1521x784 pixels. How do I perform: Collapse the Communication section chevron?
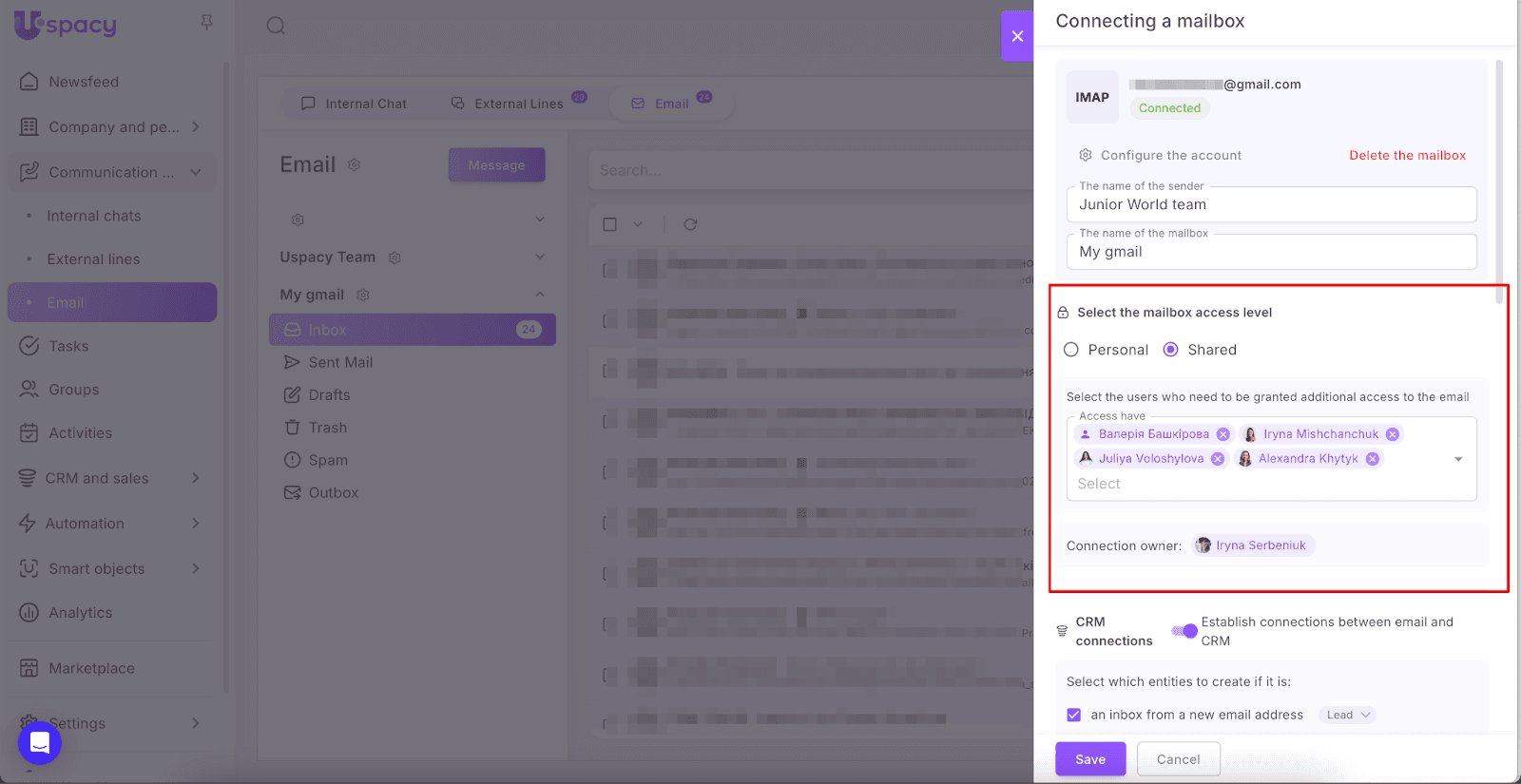196,172
